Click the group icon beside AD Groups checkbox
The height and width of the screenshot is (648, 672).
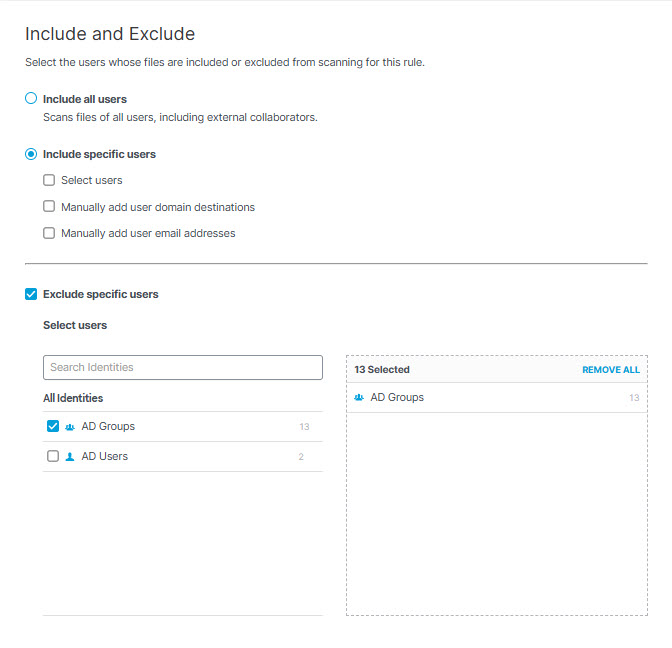click(70, 427)
